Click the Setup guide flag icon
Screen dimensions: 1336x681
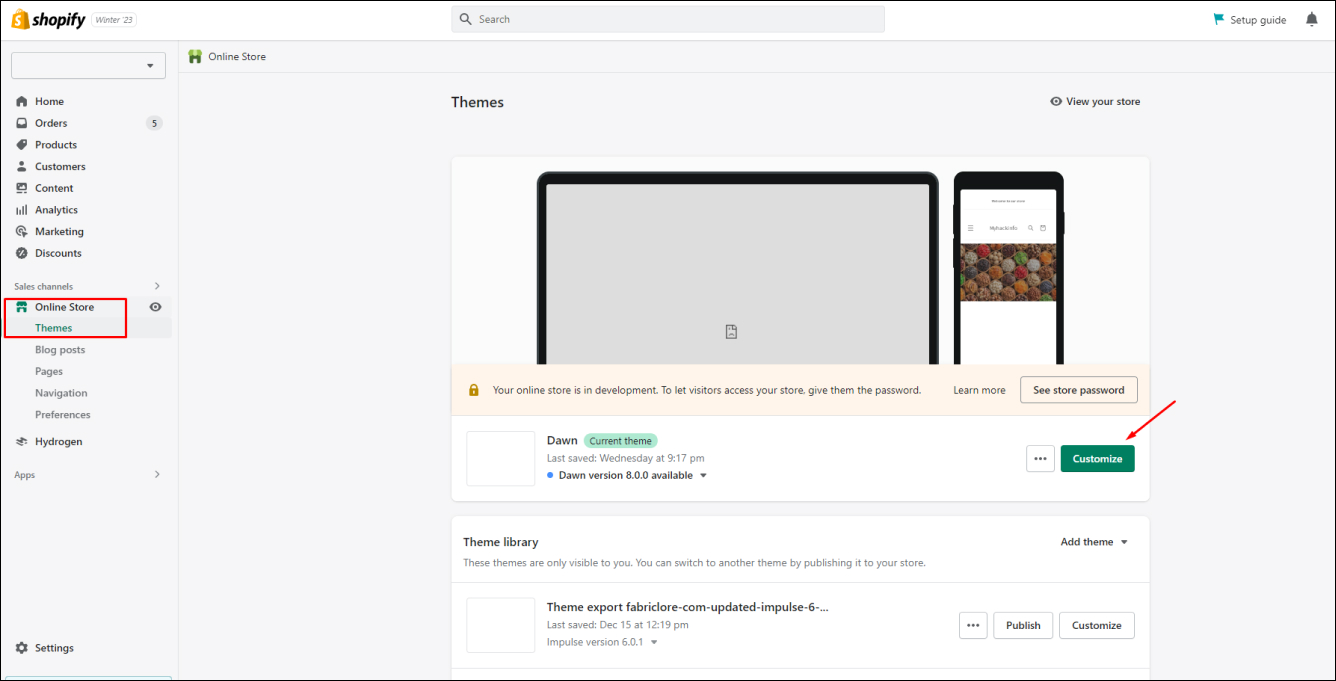click(1218, 19)
